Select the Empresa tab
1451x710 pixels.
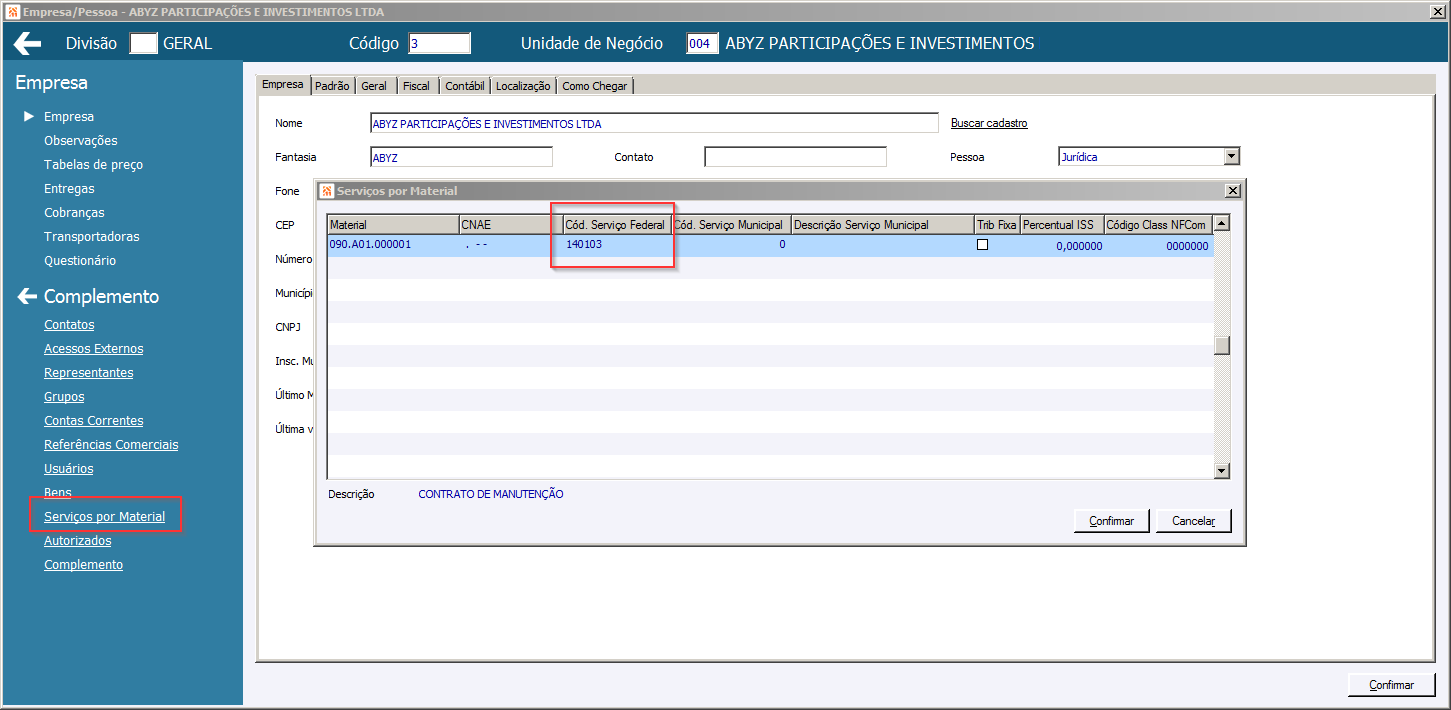tap(283, 85)
